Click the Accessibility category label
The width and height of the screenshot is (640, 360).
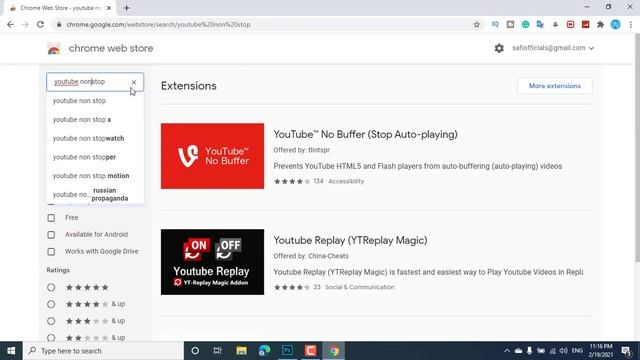pyautogui.click(x=346, y=181)
